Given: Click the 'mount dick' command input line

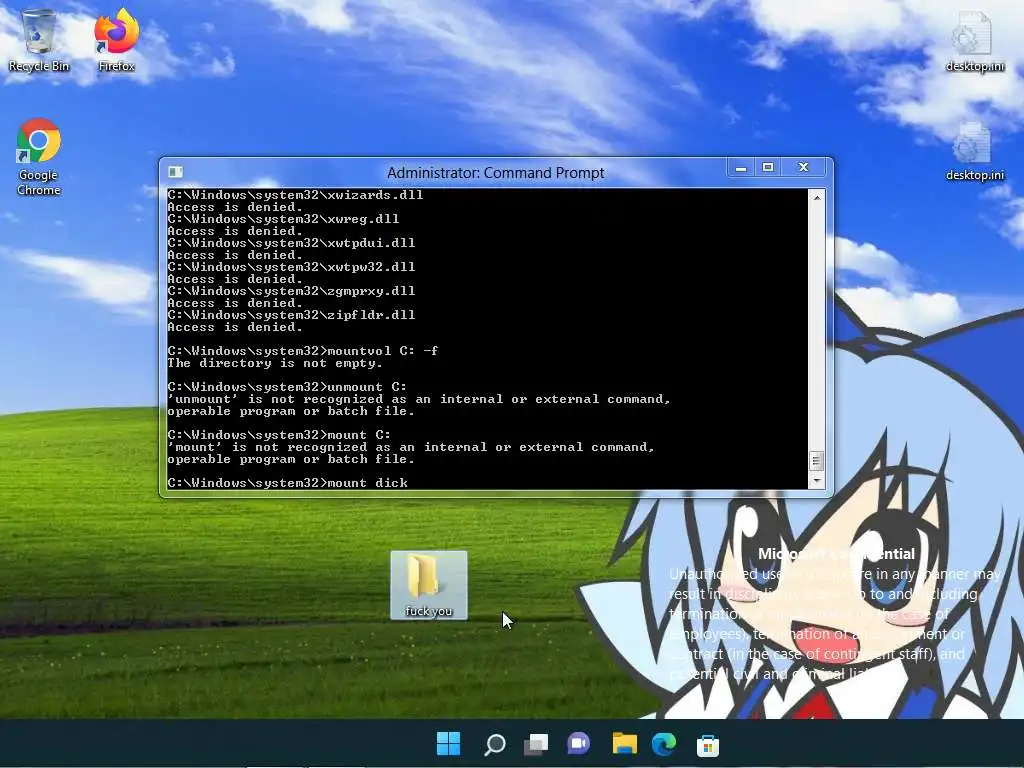Looking at the screenshot, I should 287,483.
